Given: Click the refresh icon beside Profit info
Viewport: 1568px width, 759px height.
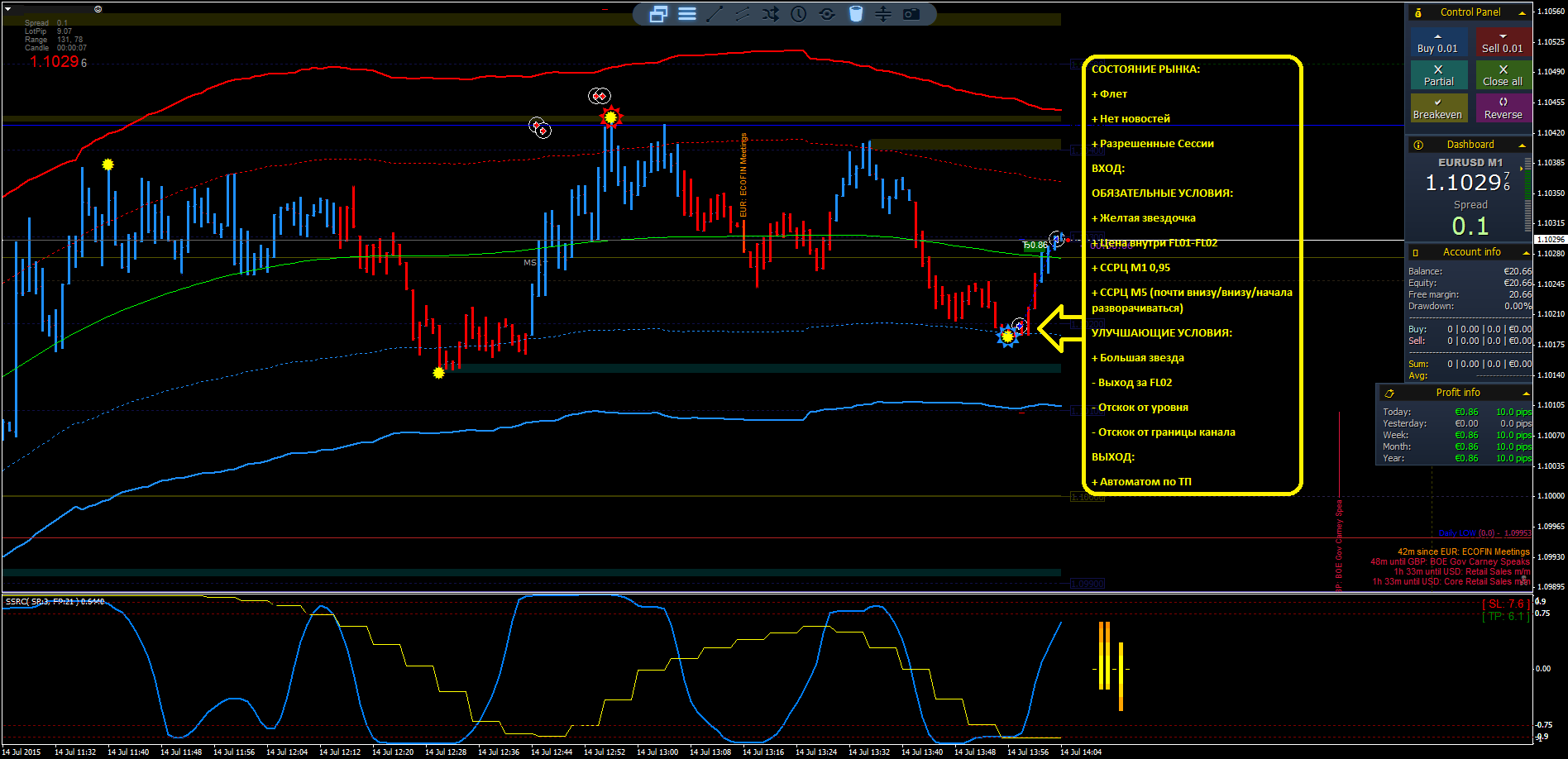Looking at the screenshot, I should 1389,393.
